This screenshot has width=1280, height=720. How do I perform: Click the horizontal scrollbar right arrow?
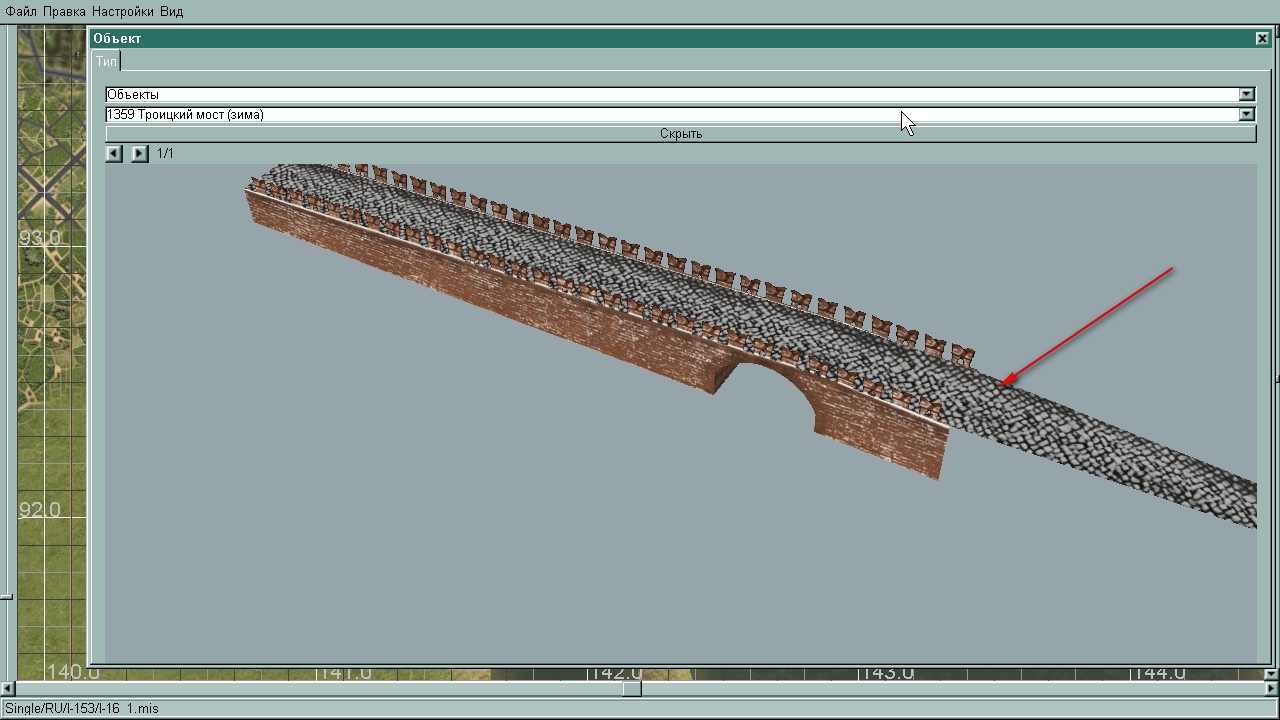[1272, 688]
